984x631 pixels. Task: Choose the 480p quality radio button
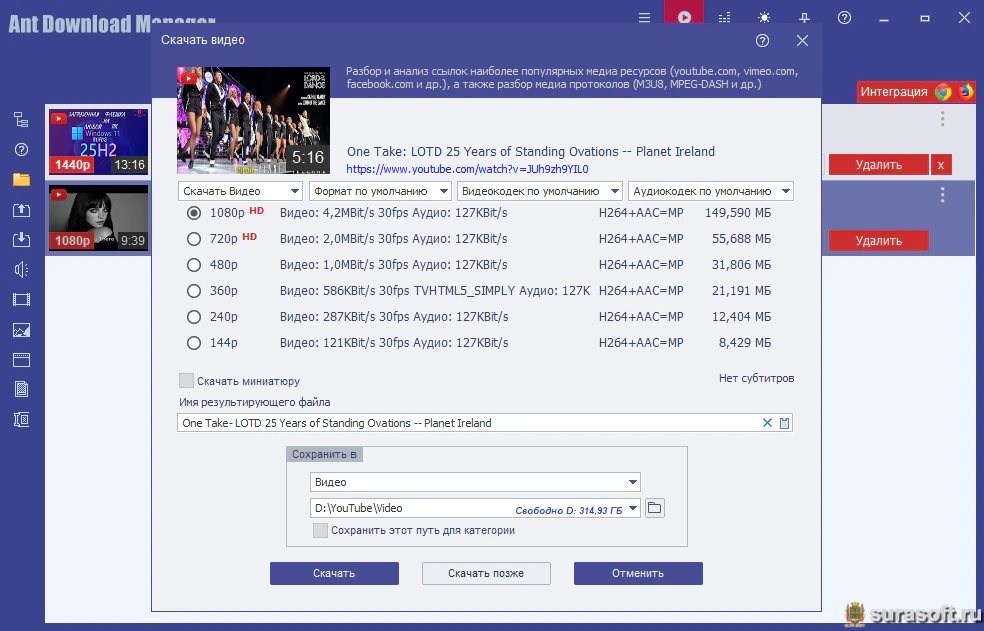194,265
